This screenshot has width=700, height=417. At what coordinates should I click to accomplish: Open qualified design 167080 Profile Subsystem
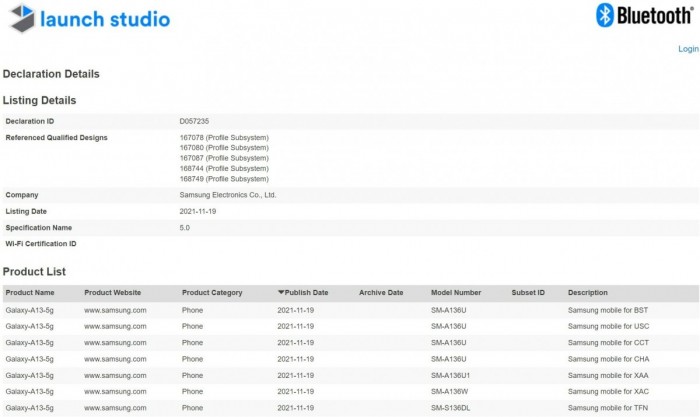224,148
